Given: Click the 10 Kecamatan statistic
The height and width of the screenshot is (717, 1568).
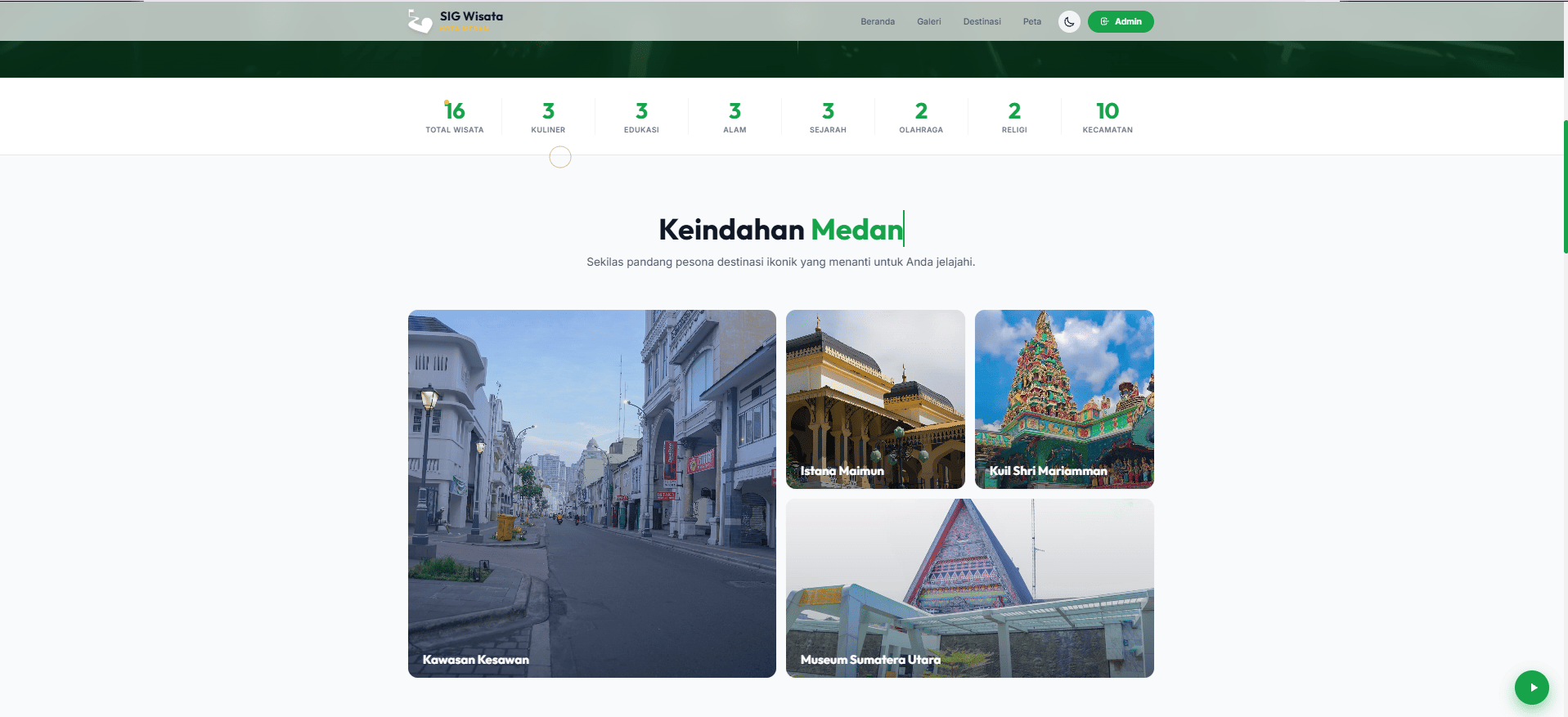Looking at the screenshot, I should (x=1107, y=117).
